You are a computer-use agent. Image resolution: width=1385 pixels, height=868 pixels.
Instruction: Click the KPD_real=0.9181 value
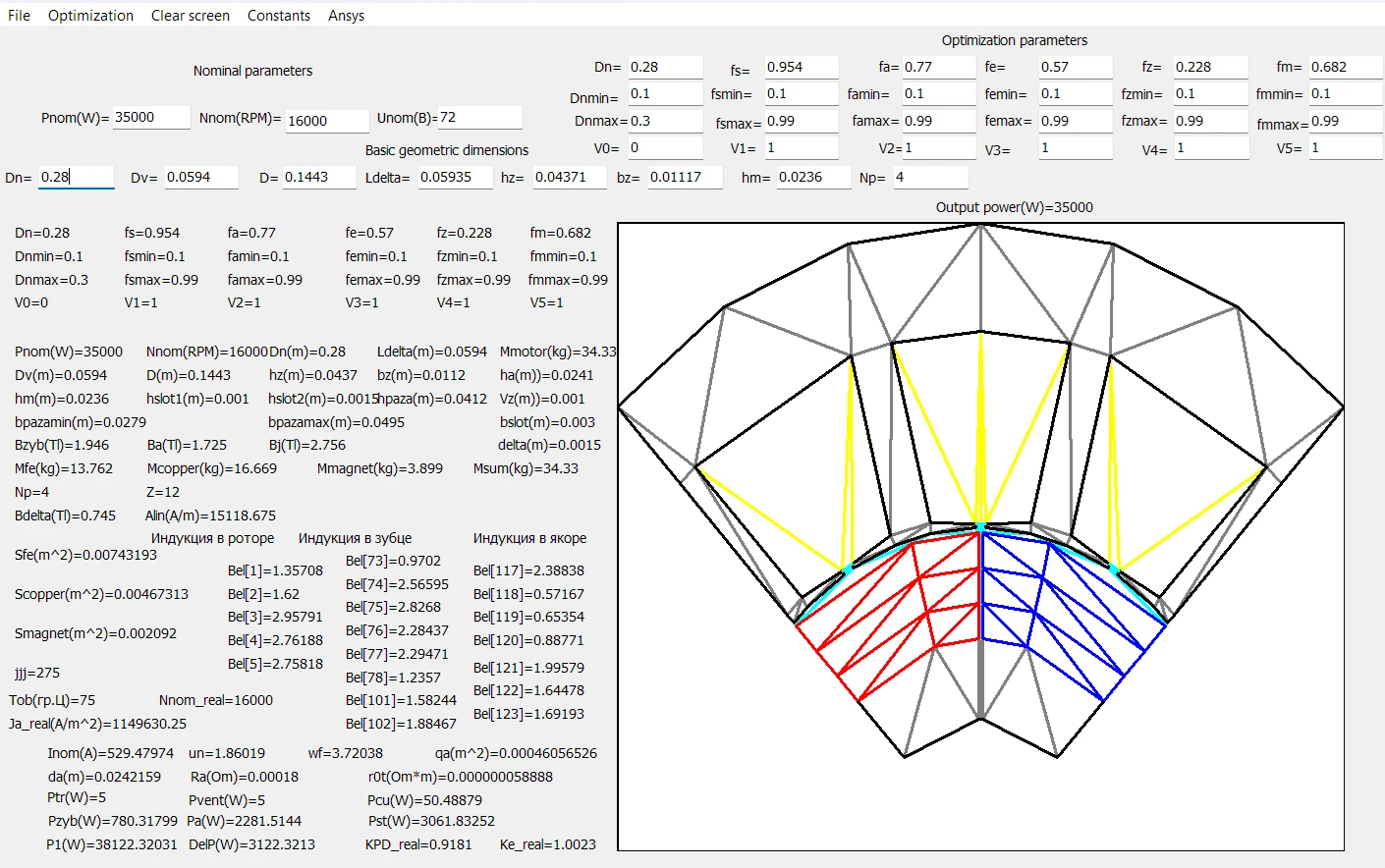pyautogui.click(x=418, y=845)
